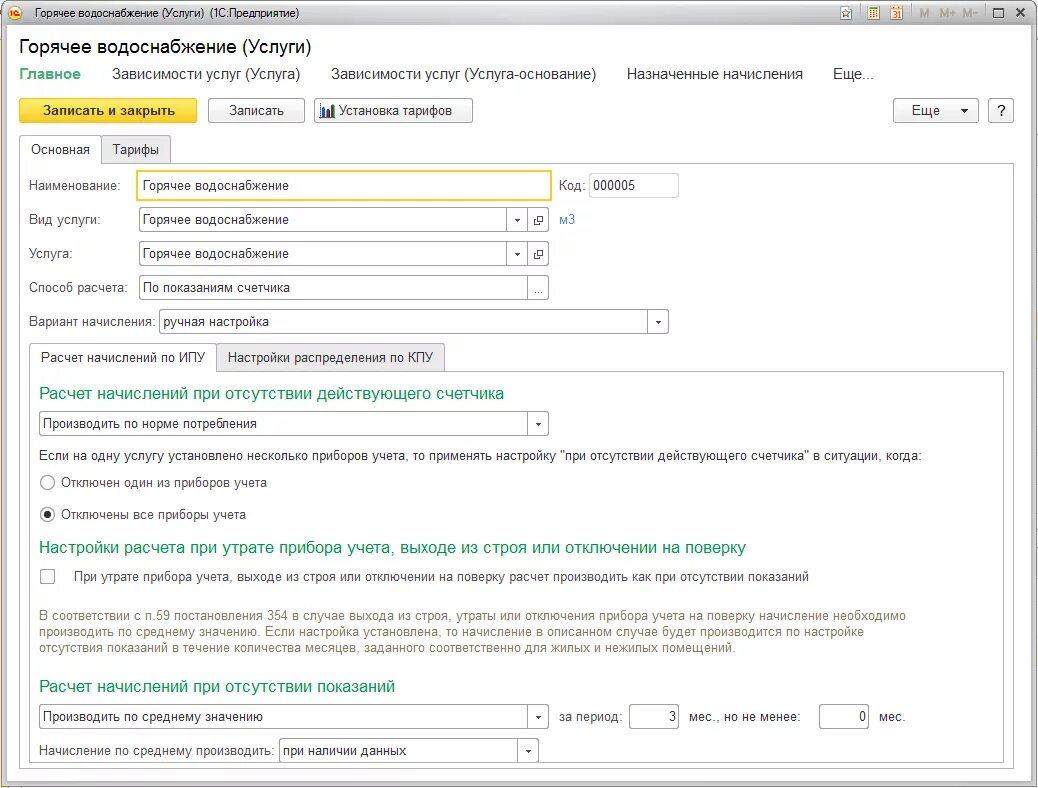Click the 1C application logo icon

15,13
